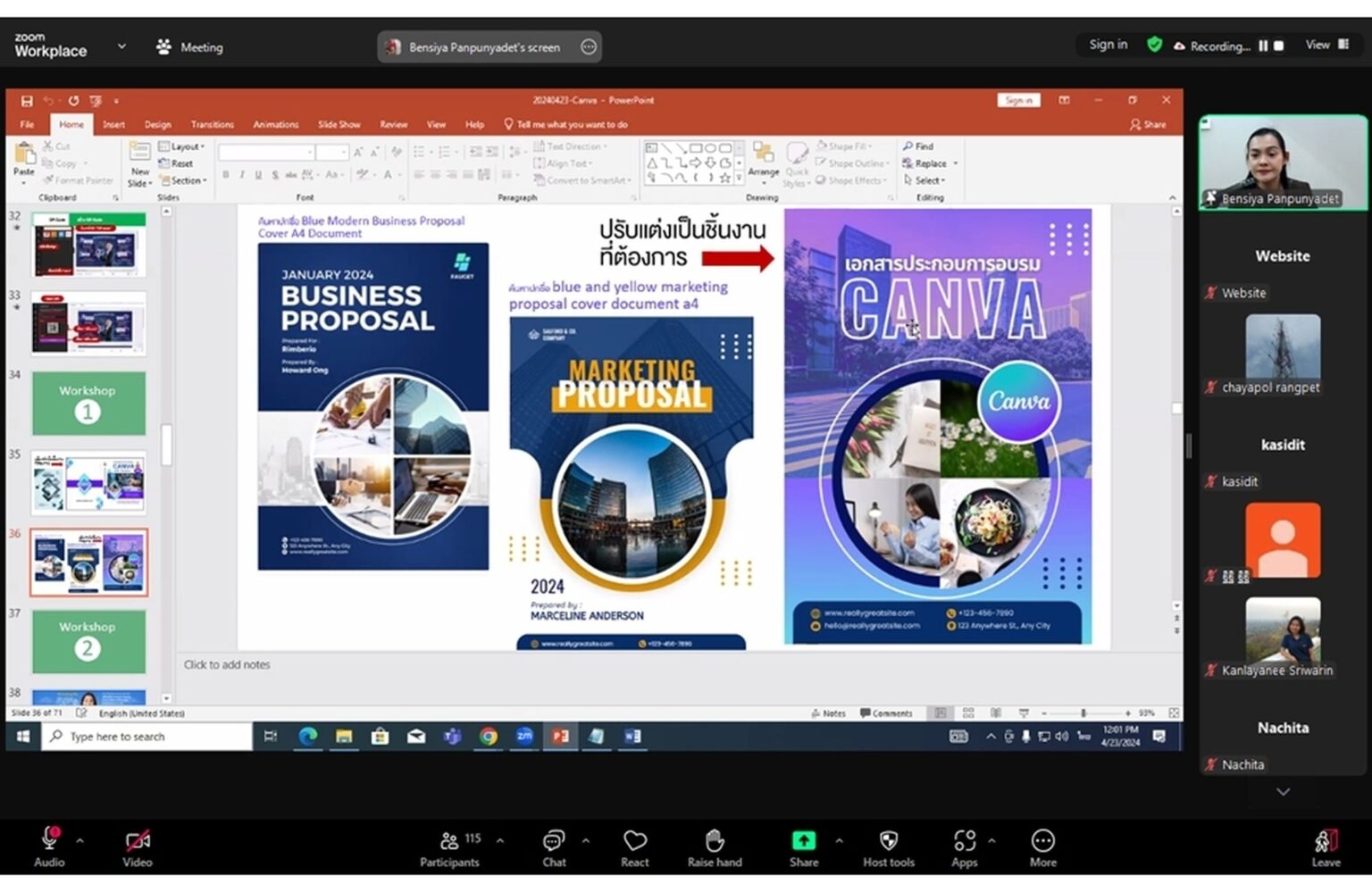Open the Zoom Workplace dropdown chevron

(121, 46)
